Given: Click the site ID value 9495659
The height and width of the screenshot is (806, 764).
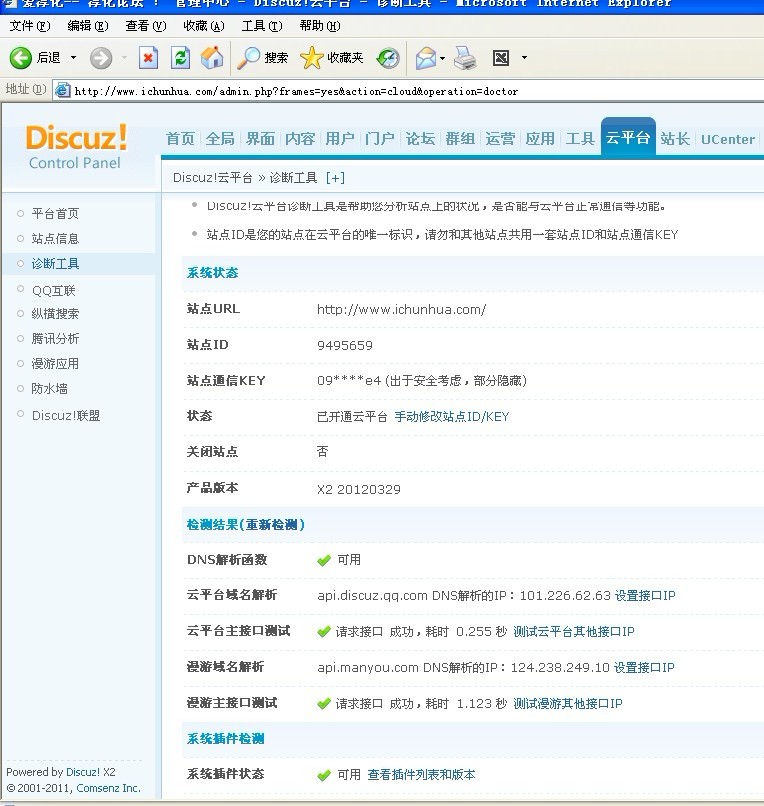Looking at the screenshot, I should (x=345, y=345).
